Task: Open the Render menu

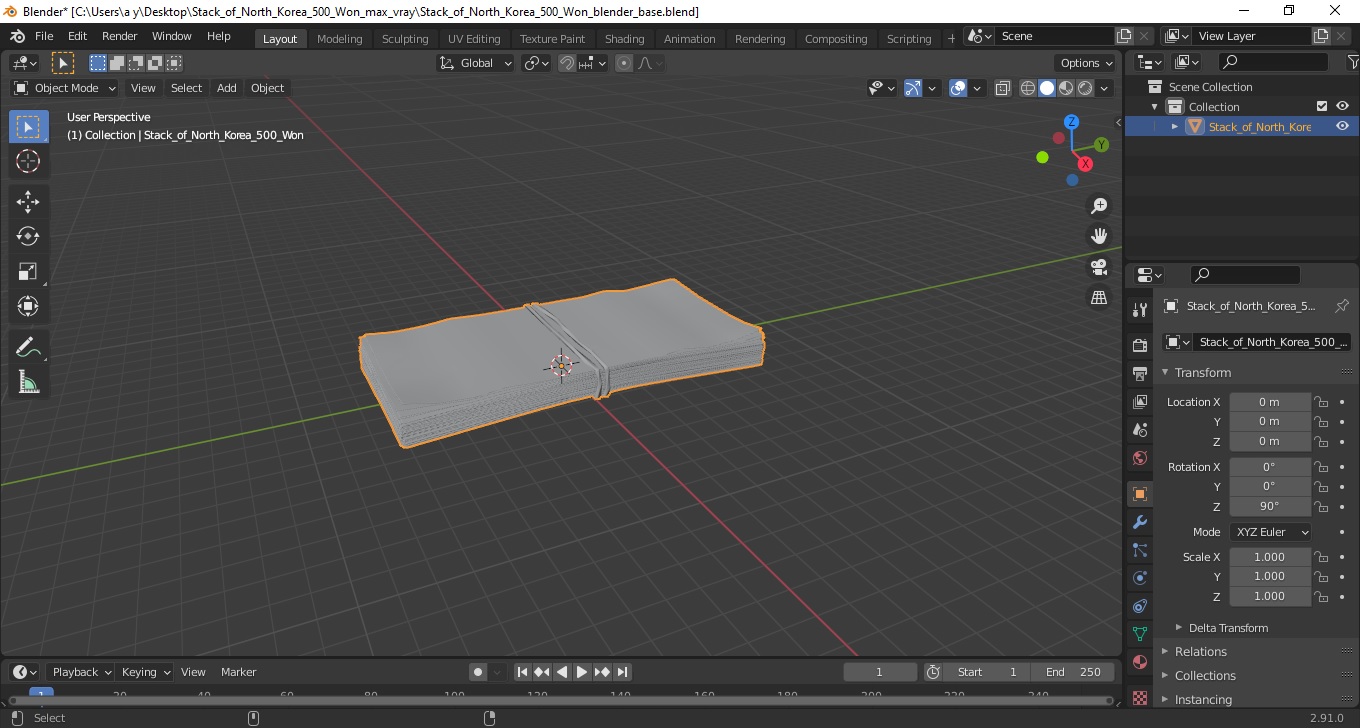Action: pos(119,36)
